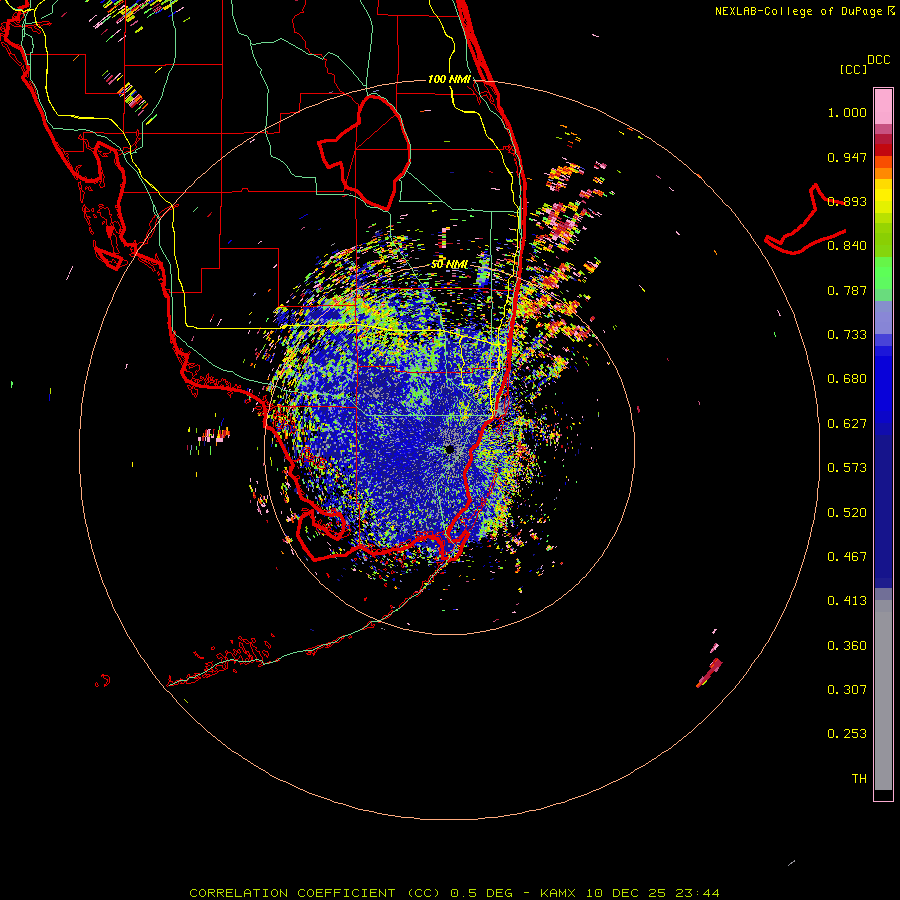Viewport: 900px width, 900px height.
Task: Click the pink segment of the color bar
Action: [883, 107]
